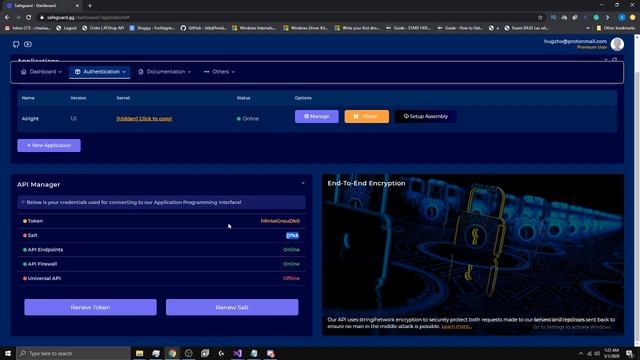640x360 pixels.
Task: Open the Authentication dropdown menu
Action: 100,72
